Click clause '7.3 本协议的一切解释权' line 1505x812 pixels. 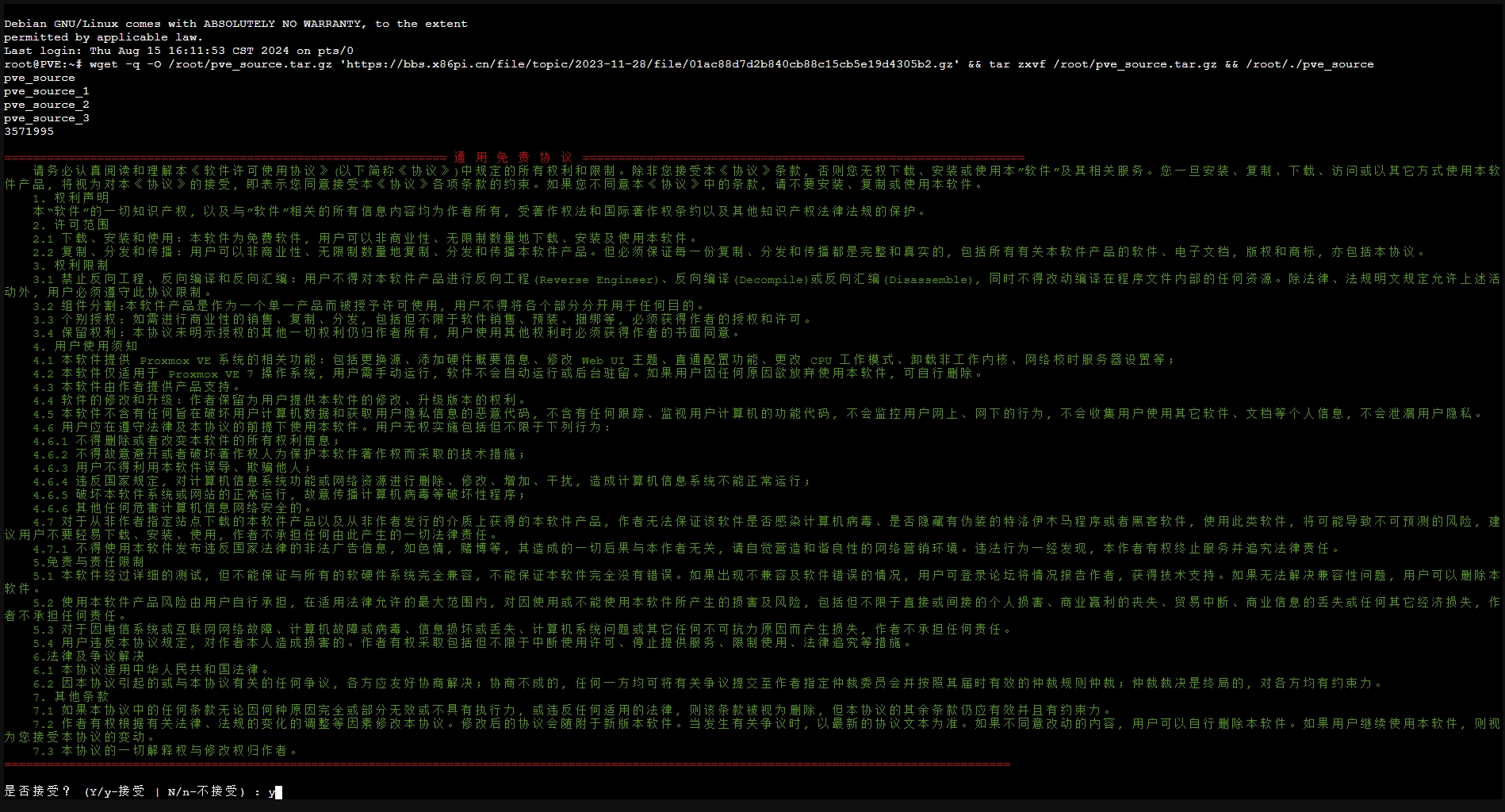[x=166, y=751]
